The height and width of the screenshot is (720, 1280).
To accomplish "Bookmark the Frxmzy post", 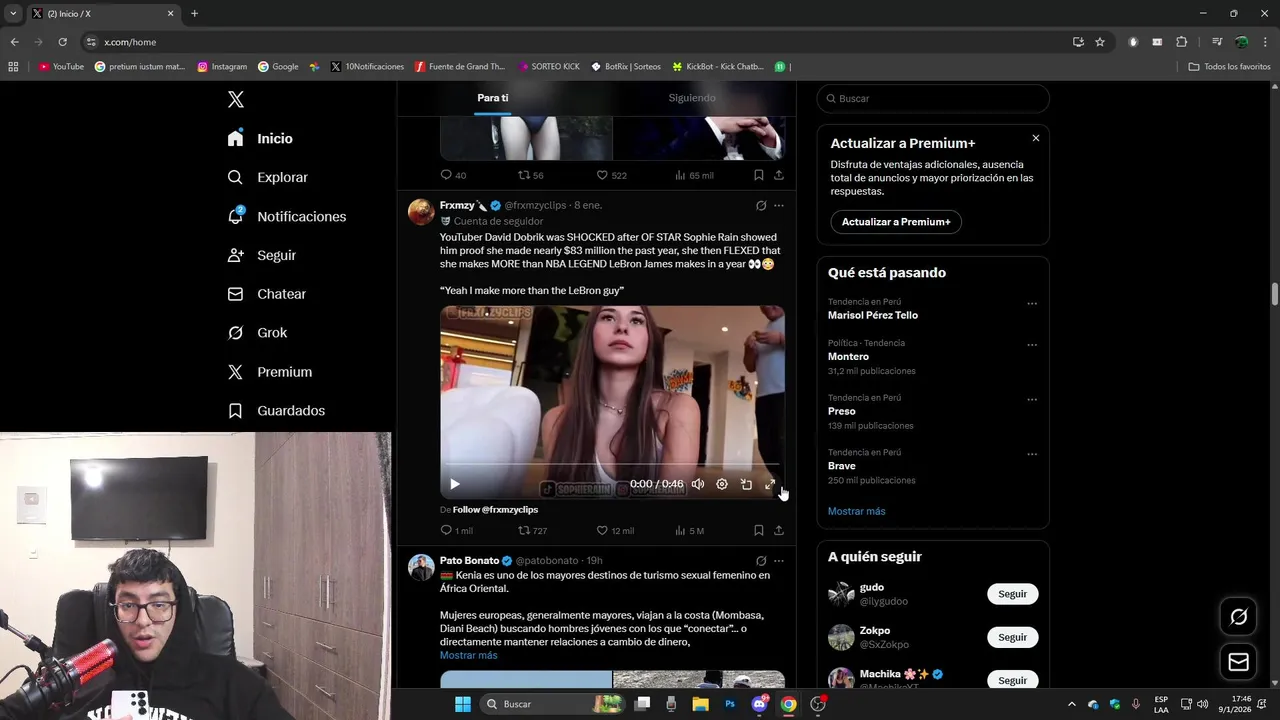I will coord(758,531).
